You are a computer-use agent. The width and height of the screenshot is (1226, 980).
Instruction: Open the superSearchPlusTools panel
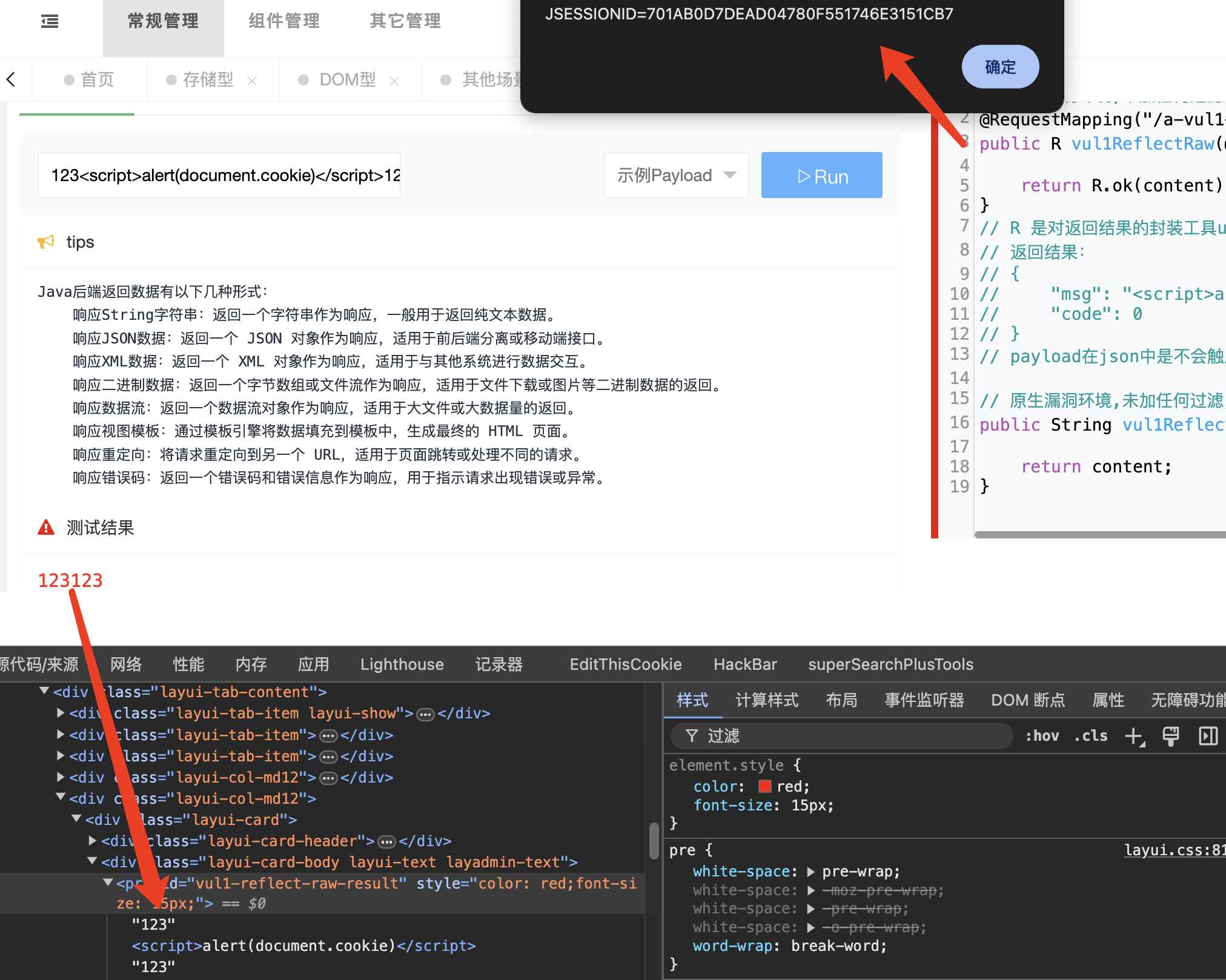[890, 664]
